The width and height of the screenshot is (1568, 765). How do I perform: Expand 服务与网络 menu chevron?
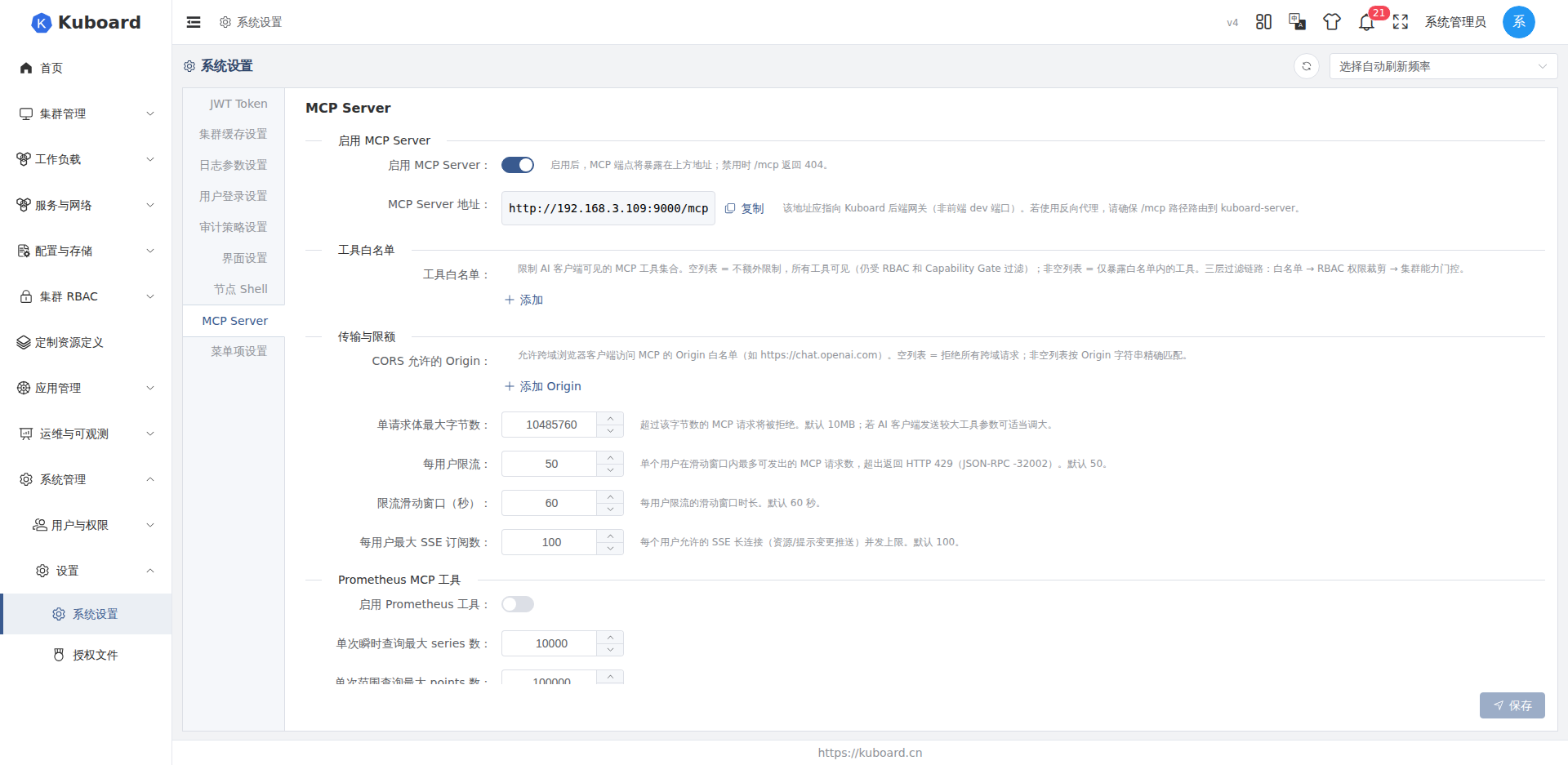click(150, 205)
